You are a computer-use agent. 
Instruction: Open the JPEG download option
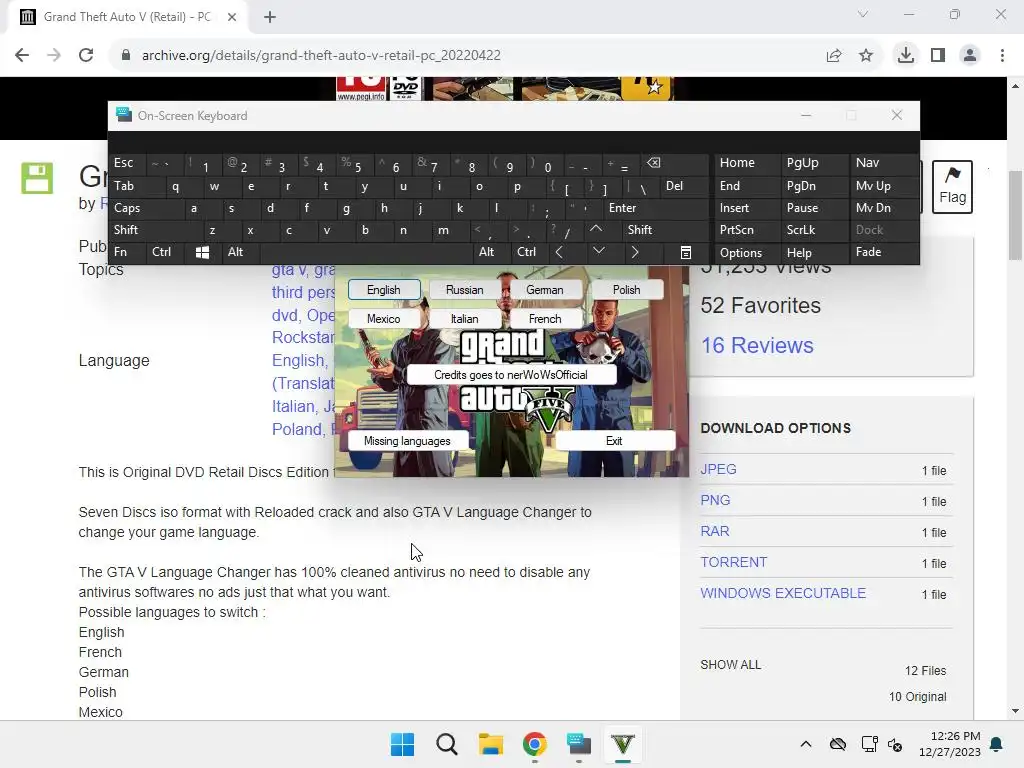718,470
